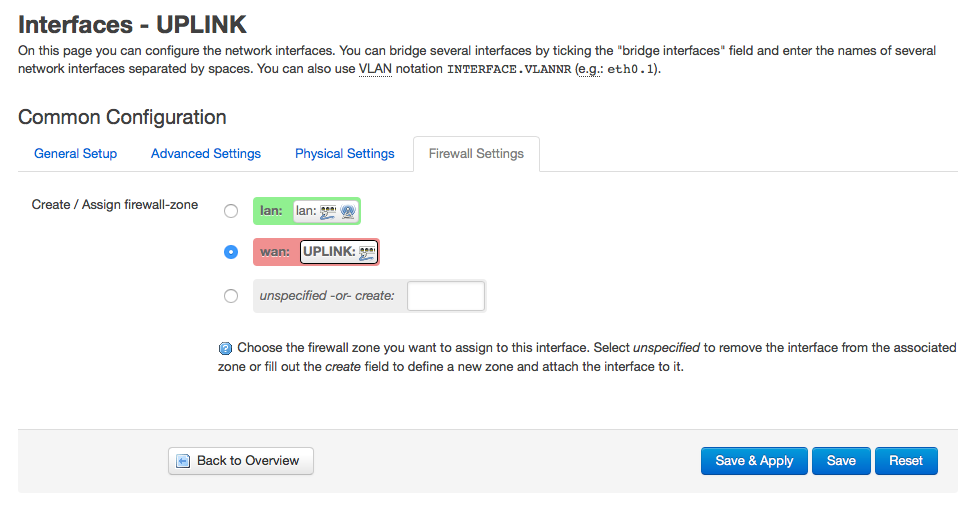Click the Save & Apply button
Viewport: 973px width, 505px height.
[x=754, y=461]
